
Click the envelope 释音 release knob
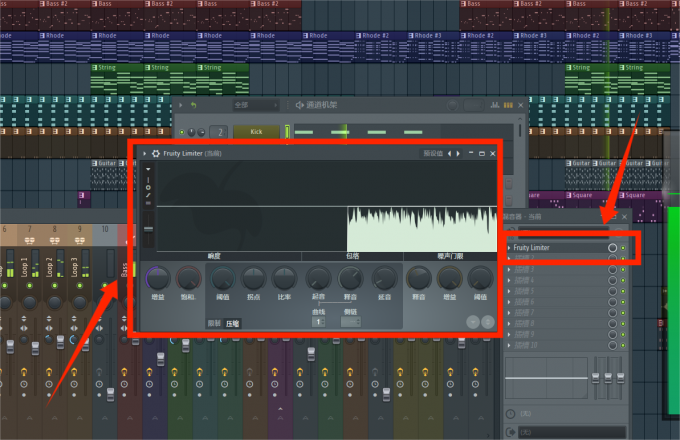pos(350,278)
